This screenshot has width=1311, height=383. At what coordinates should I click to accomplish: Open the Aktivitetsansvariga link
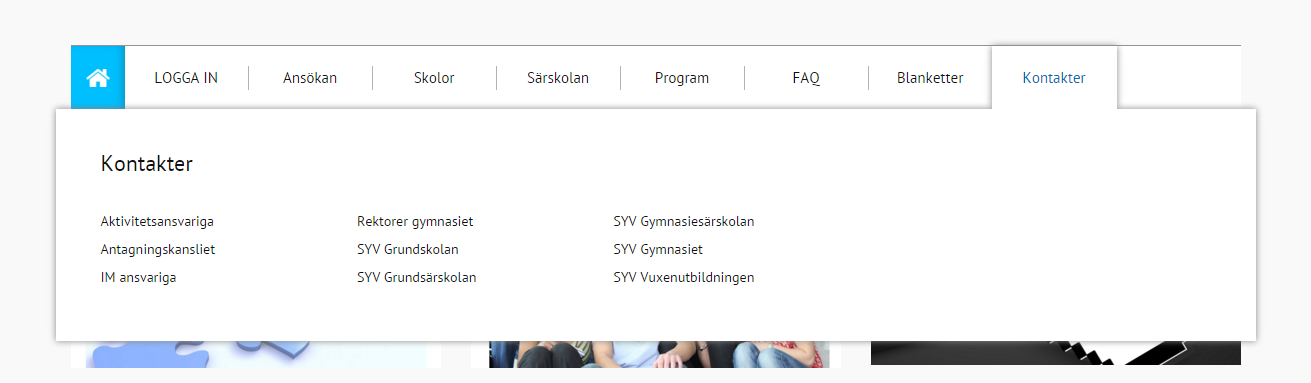click(x=157, y=222)
